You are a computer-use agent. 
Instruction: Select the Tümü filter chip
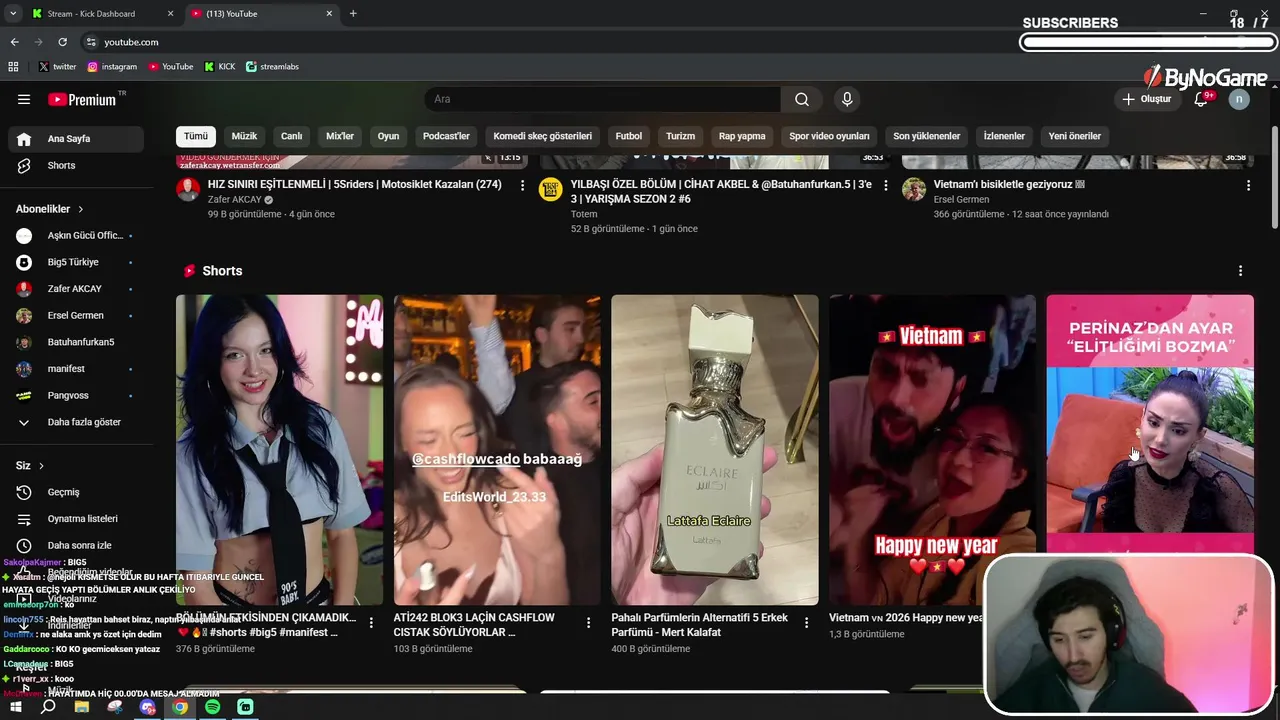tap(196, 136)
